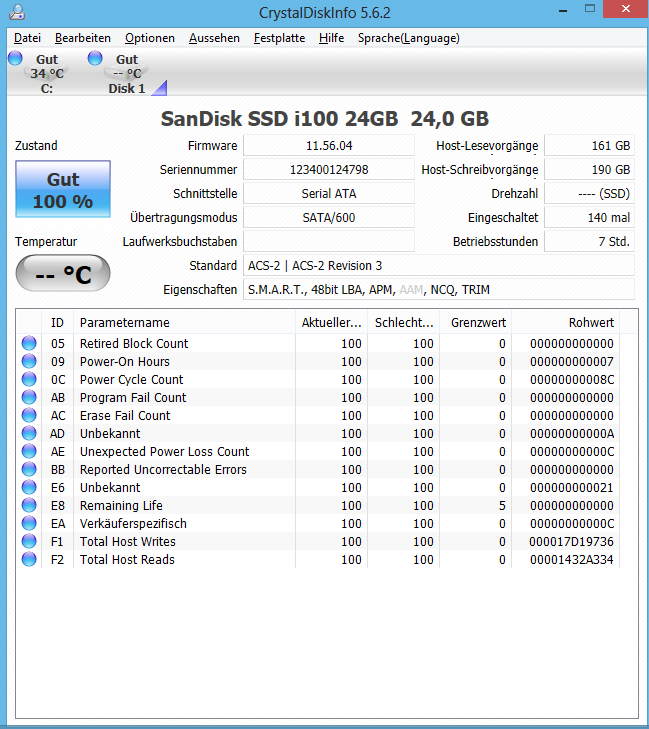Image resolution: width=649 pixels, height=729 pixels.
Task: Select the Power Cycle Count parameter name
Action: (132, 379)
